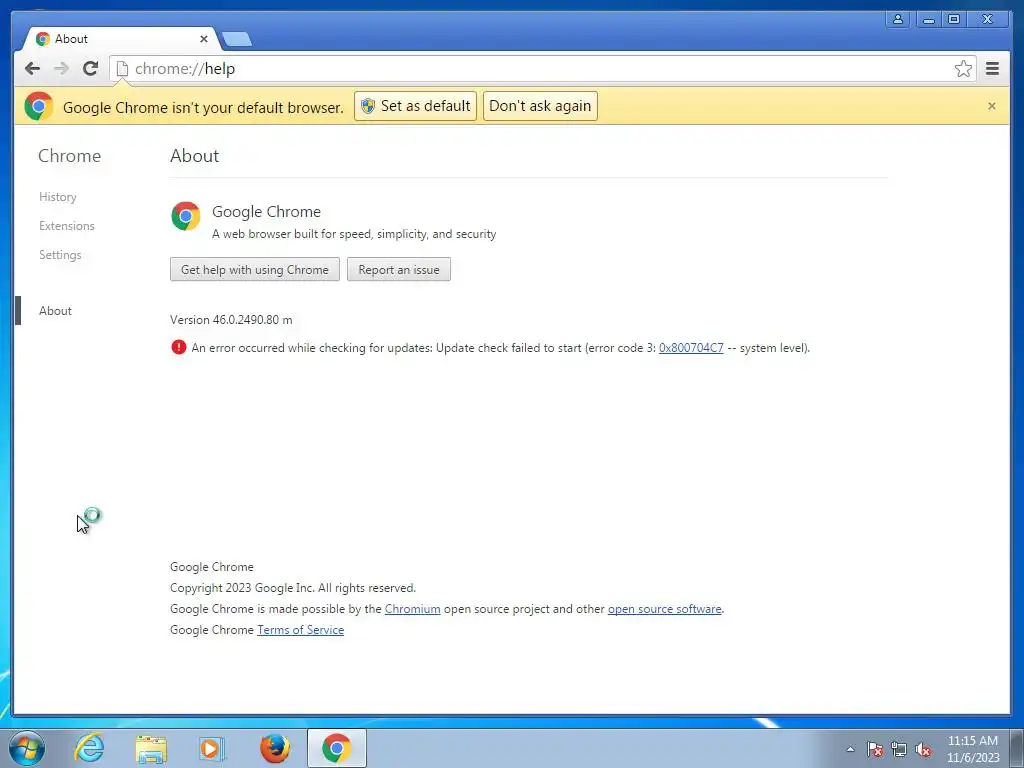Screen dimensions: 1024x768
Task: Click the Version 46.0.2490.80 m text
Action: (x=231, y=319)
